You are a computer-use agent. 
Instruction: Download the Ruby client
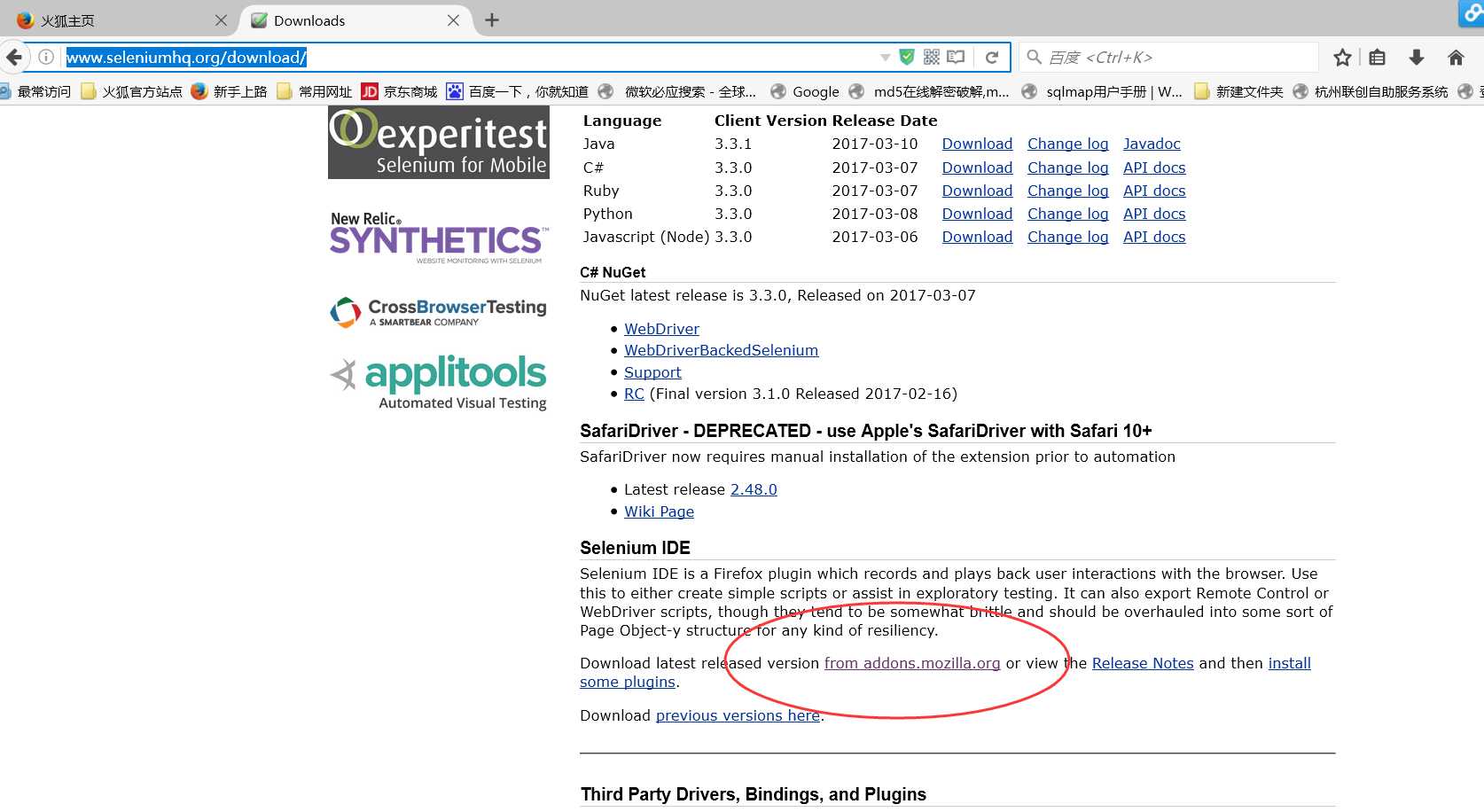pos(977,191)
